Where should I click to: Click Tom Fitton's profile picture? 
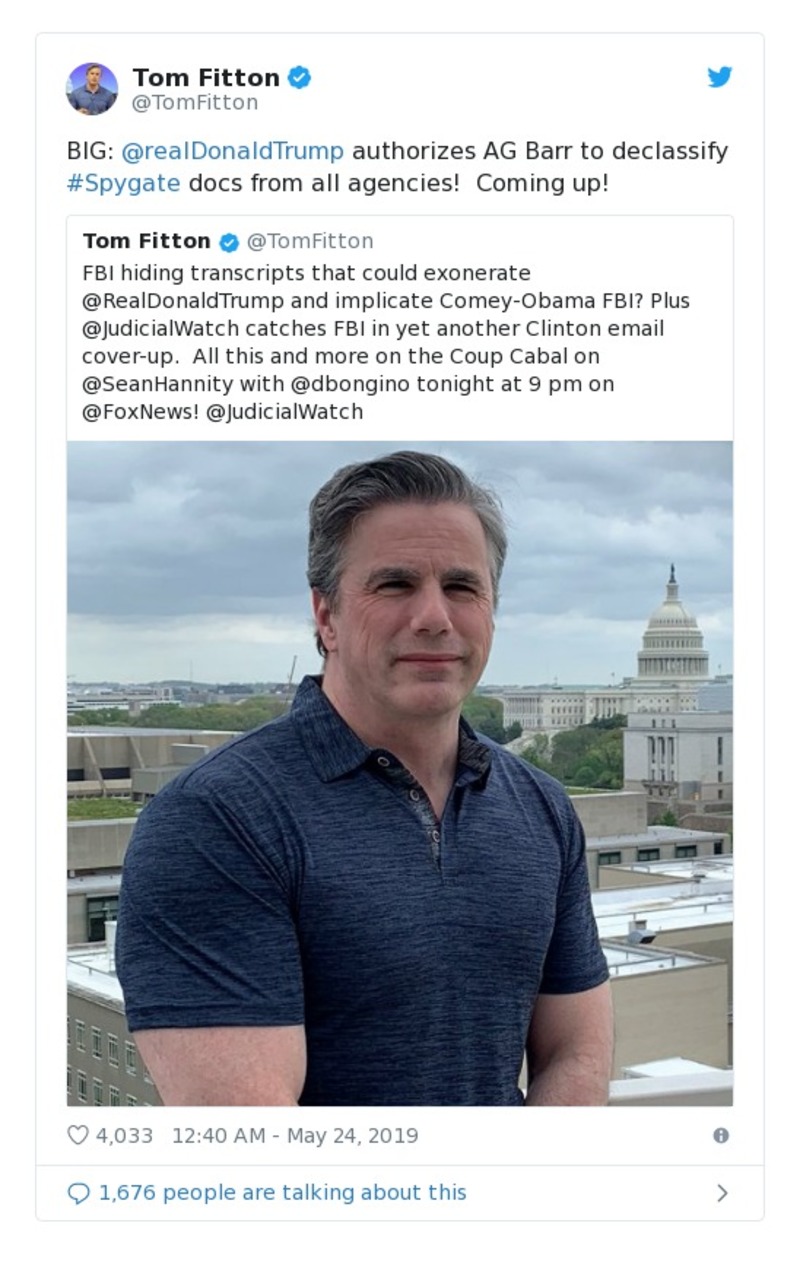93,86
